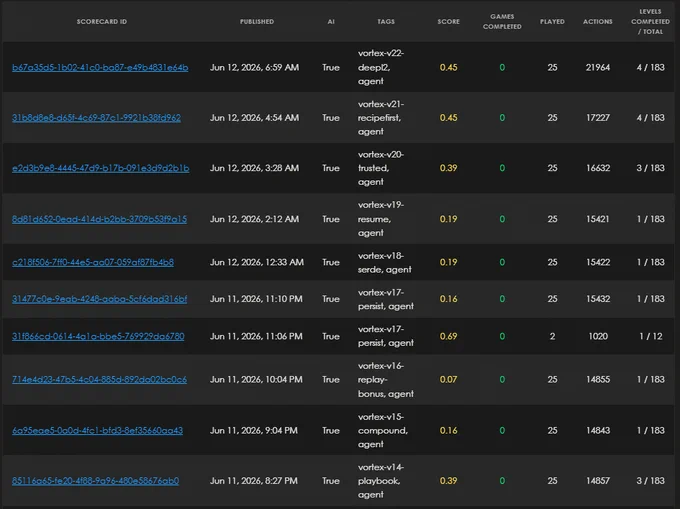Click the score value 0.69
This screenshot has height=509, width=680.
pyautogui.click(x=448, y=336)
